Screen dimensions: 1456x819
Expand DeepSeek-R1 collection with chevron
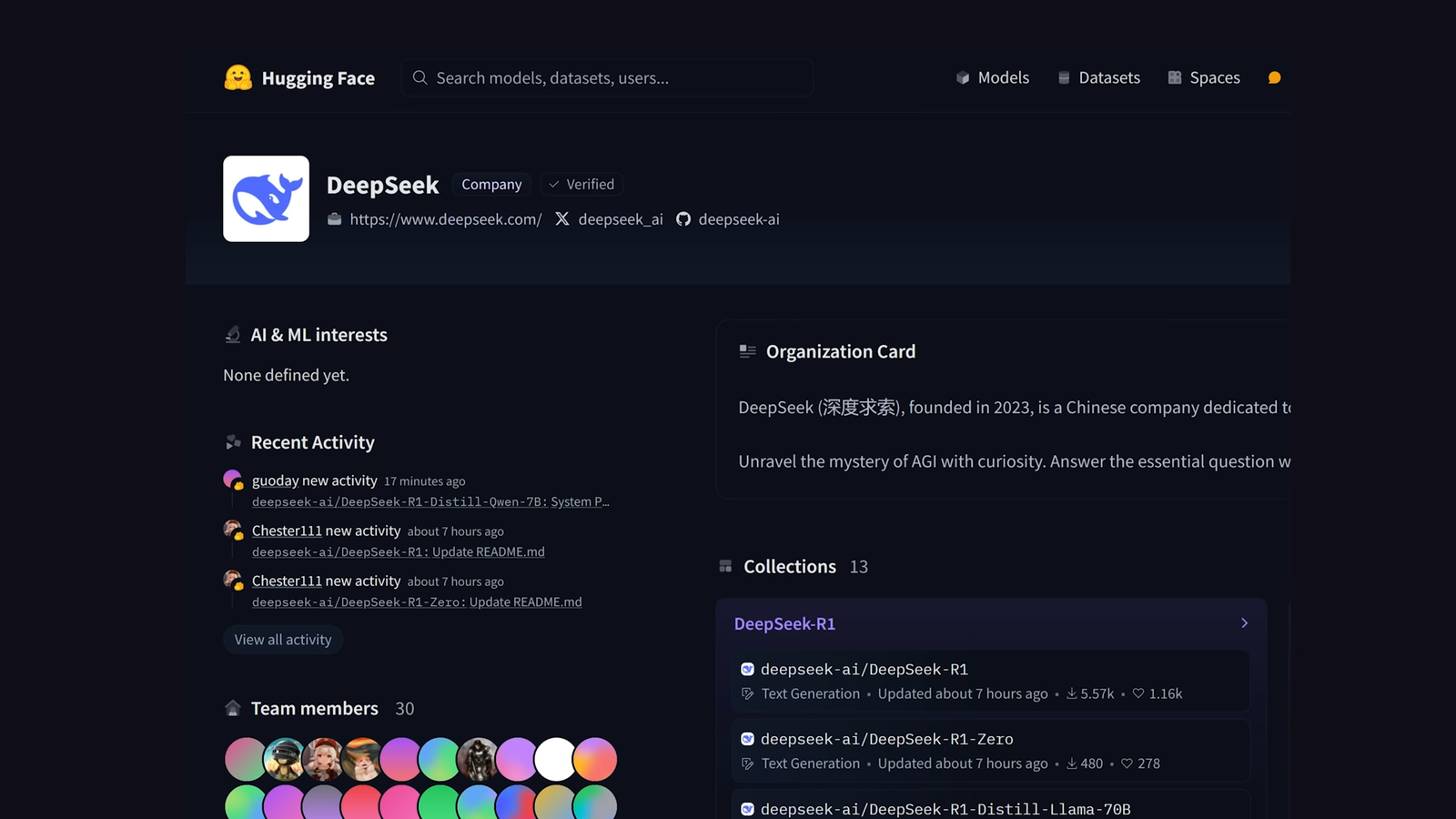click(x=1245, y=623)
